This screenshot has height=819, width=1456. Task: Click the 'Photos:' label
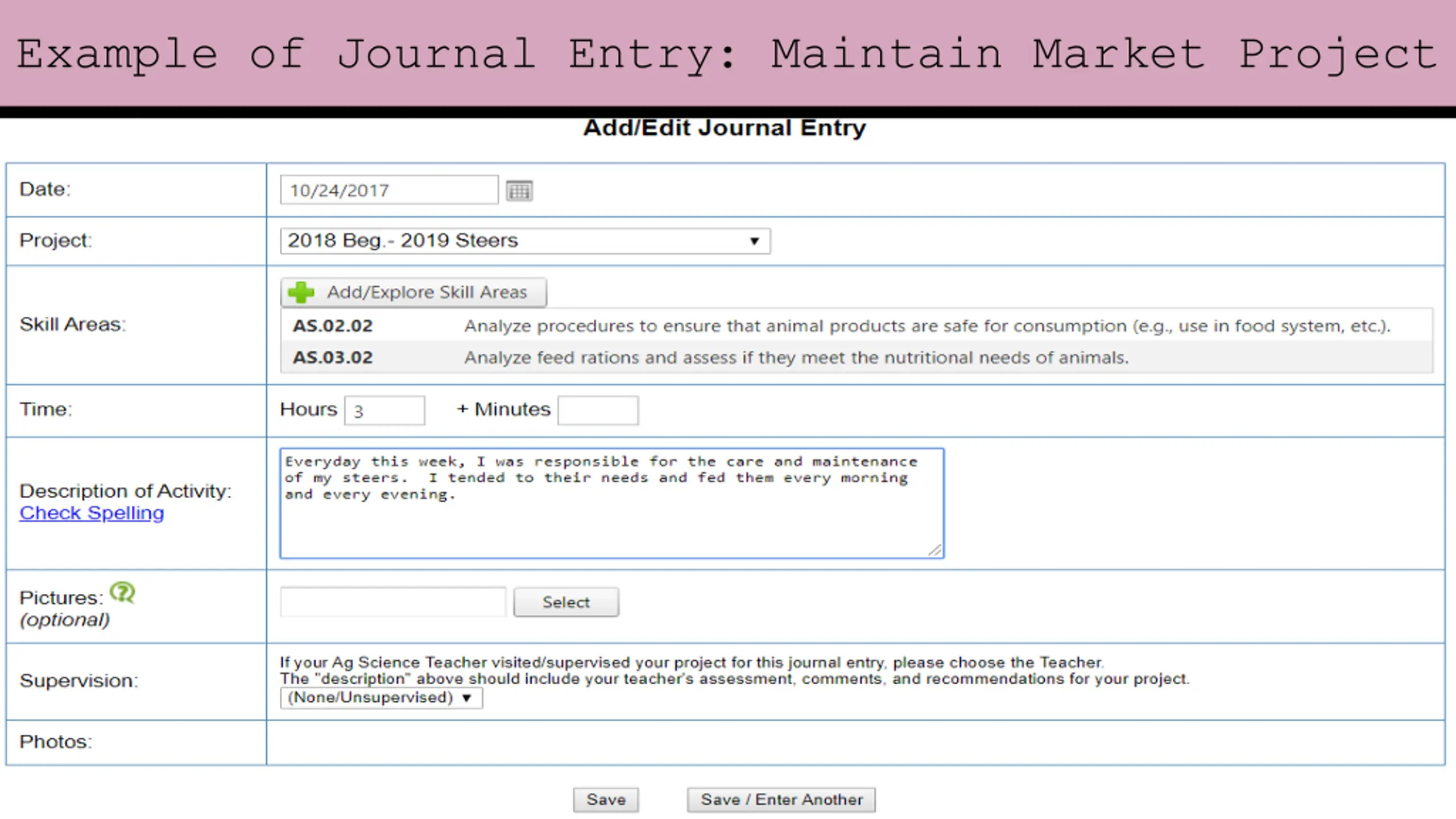(55, 742)
